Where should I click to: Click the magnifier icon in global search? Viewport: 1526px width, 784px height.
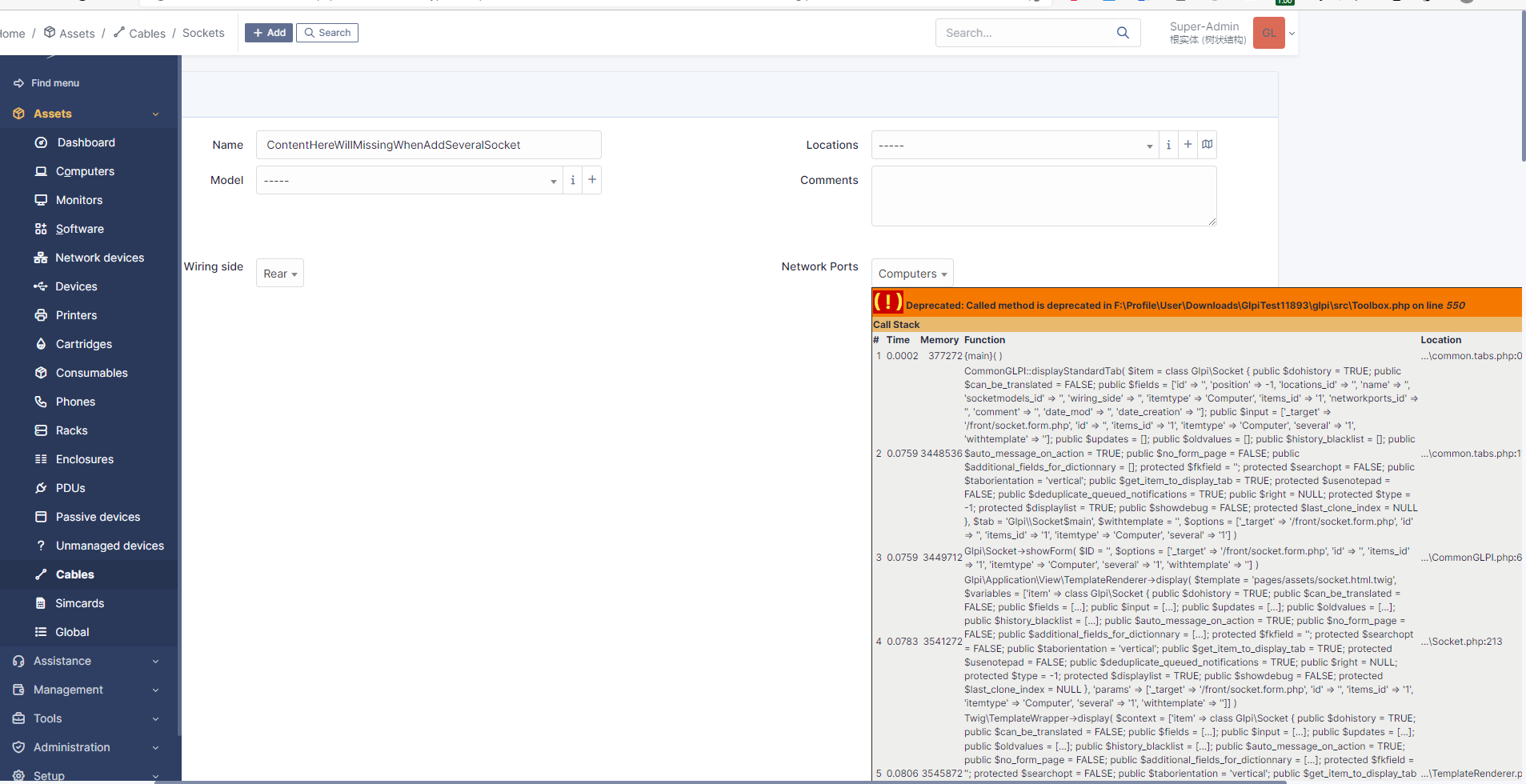(1123, 33)
